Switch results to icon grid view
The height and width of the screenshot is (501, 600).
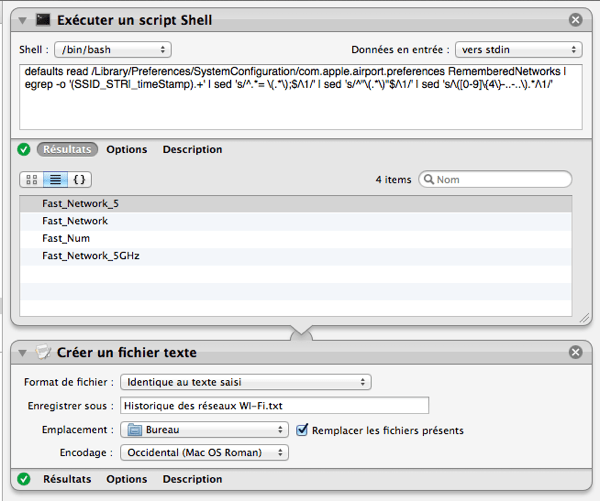point(31,180)
